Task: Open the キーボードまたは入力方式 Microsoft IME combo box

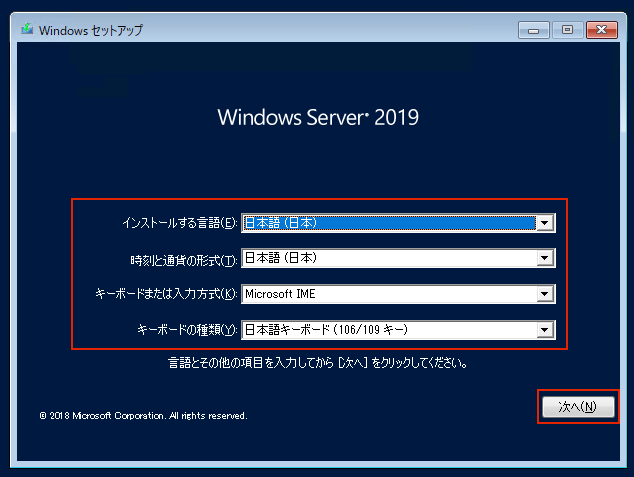Action: pos(398,294)
